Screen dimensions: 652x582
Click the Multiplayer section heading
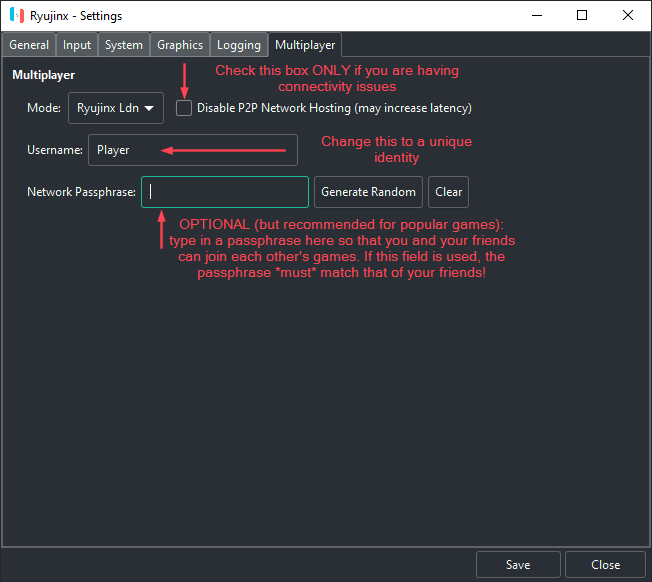click(44, 75)
